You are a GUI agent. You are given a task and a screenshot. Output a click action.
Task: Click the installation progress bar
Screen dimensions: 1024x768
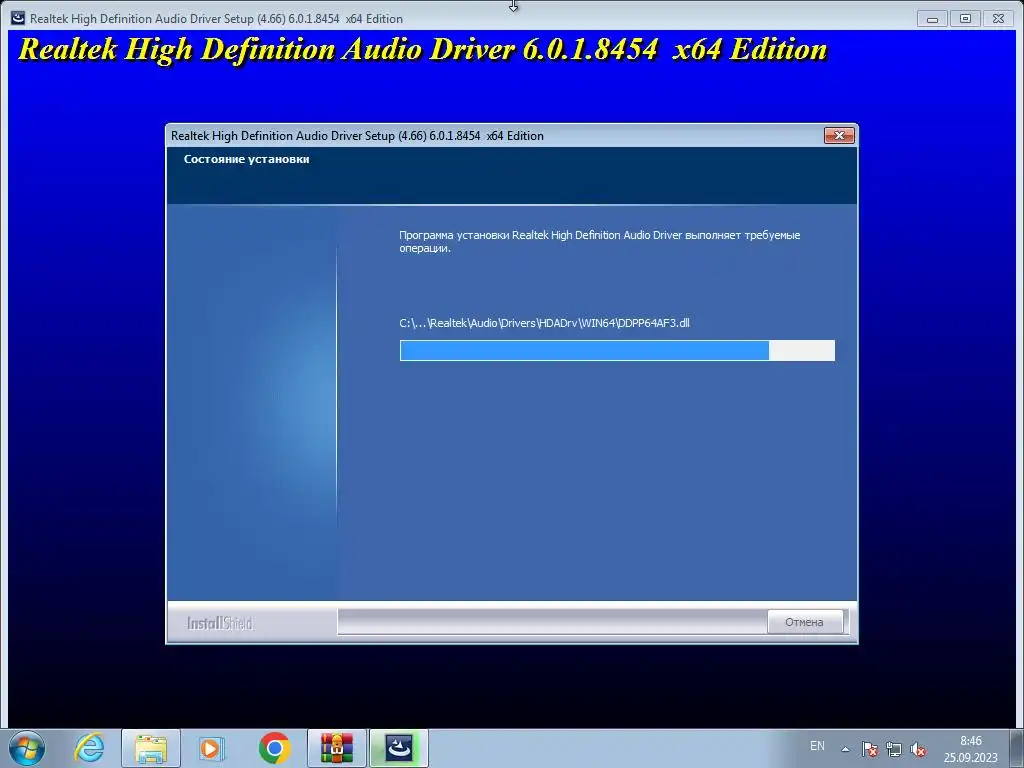[616, 350]
